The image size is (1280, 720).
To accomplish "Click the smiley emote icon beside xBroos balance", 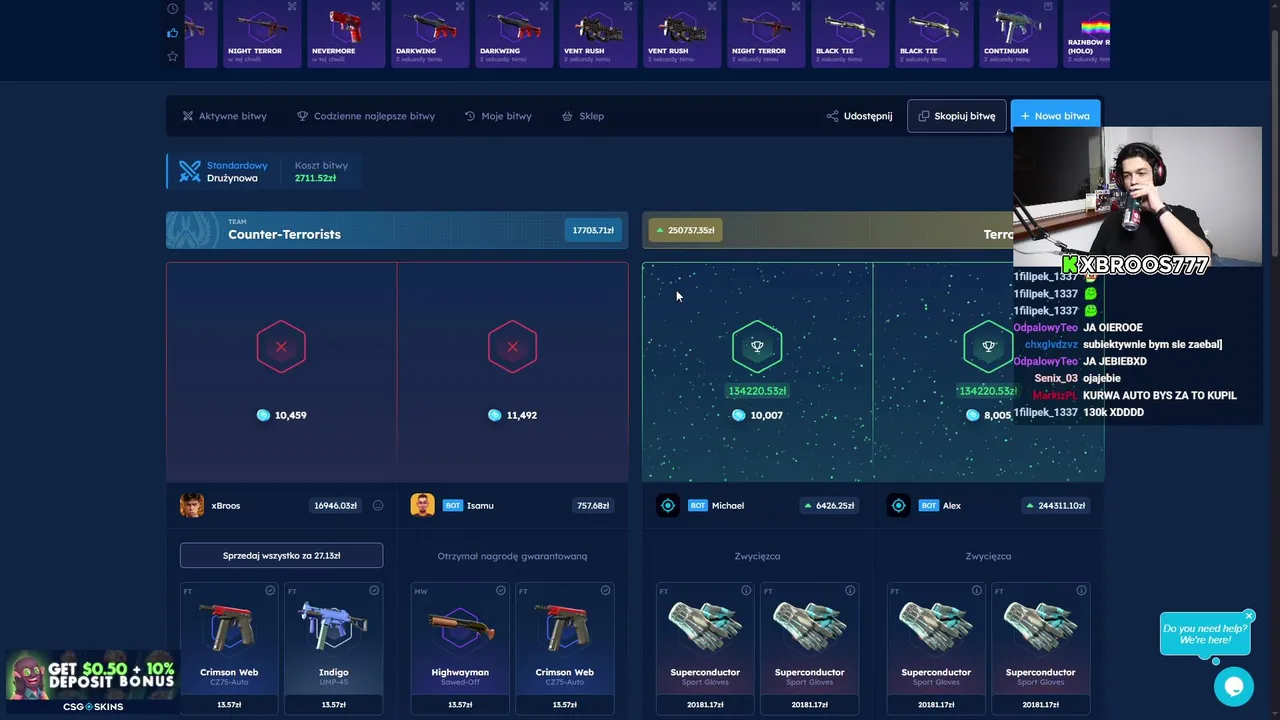I will click(x=378, y=506).
